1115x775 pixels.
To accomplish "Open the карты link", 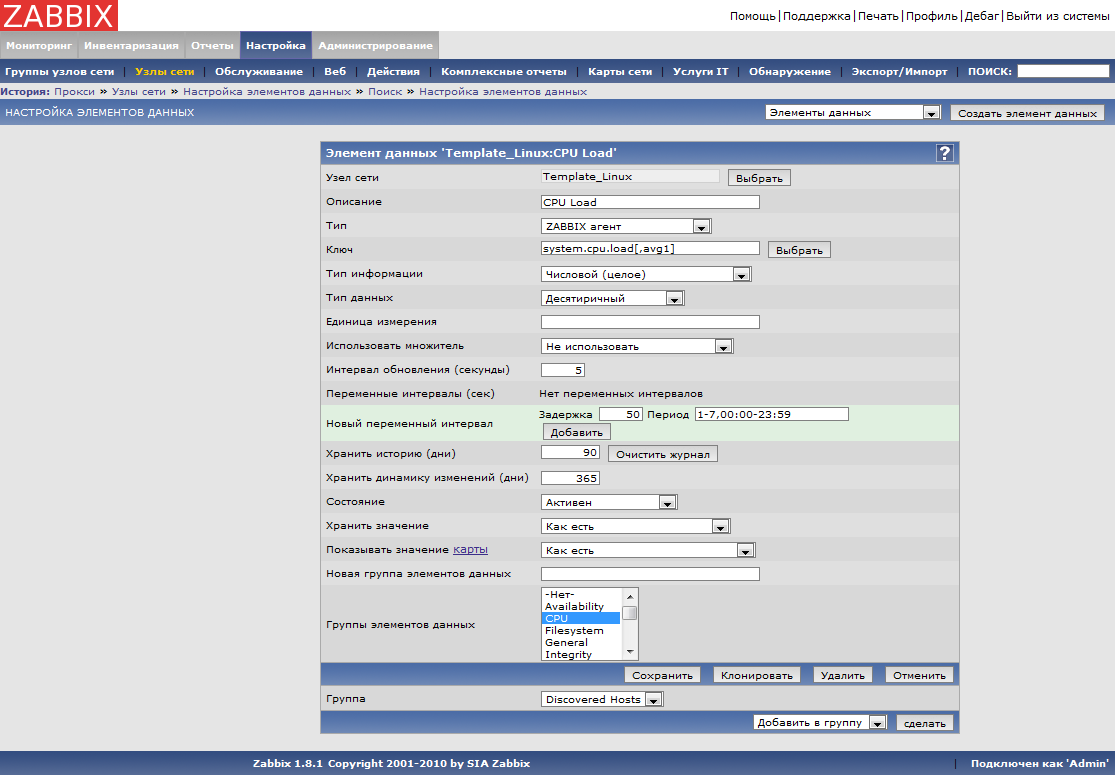I will click(470, 550).
